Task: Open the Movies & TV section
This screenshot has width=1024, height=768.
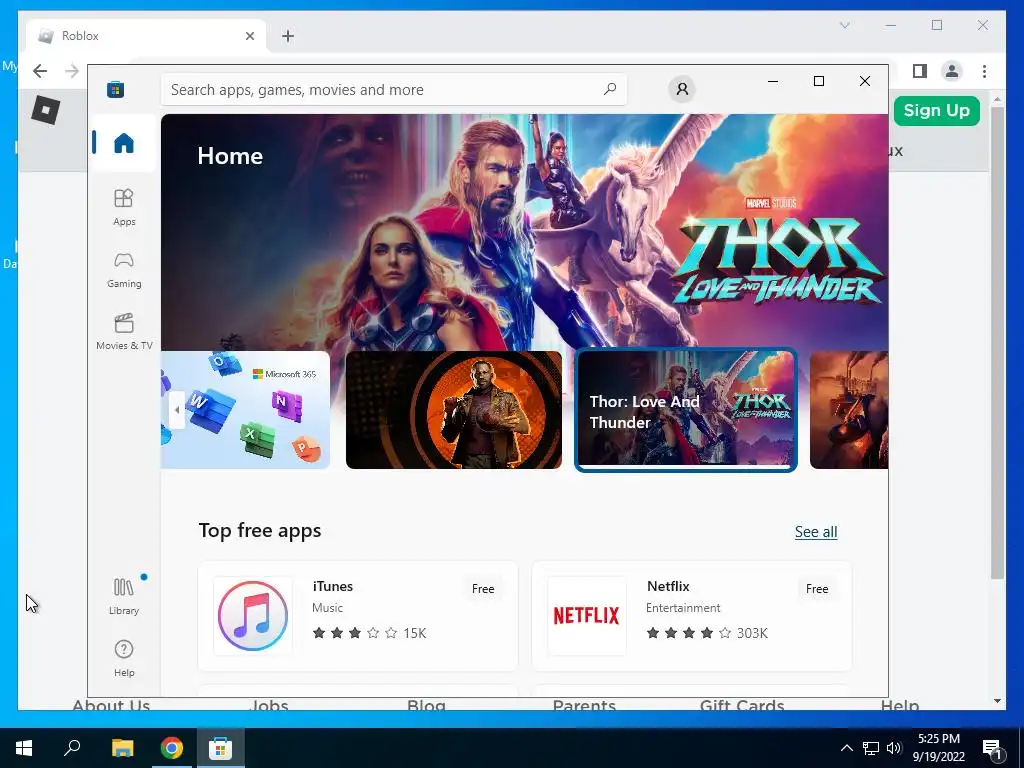Action: pyautogui.click(x=124, y=332)
